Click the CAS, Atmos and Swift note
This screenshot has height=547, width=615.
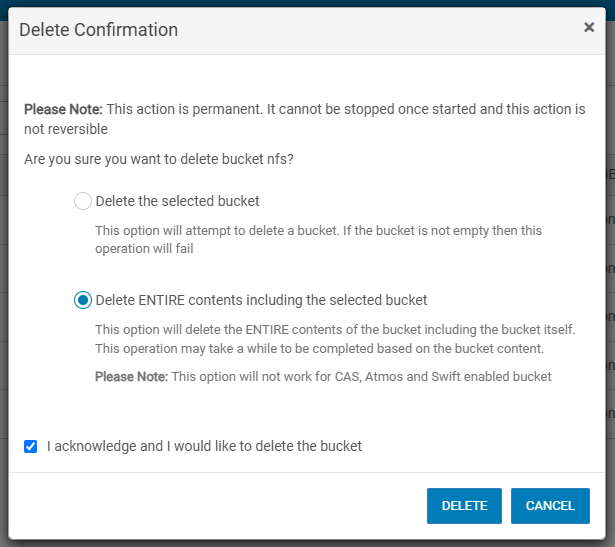click(x=361, y=377)
